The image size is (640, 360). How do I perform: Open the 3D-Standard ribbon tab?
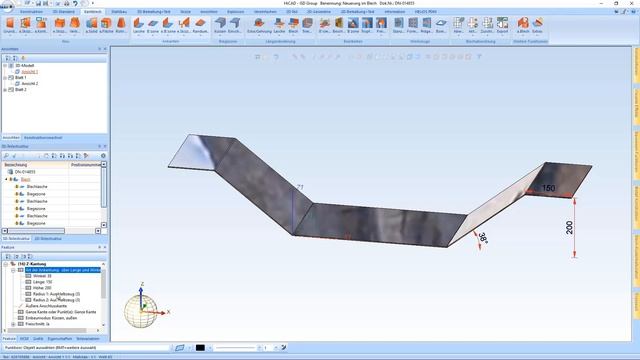pyautogui.click(x=64, y=12)
